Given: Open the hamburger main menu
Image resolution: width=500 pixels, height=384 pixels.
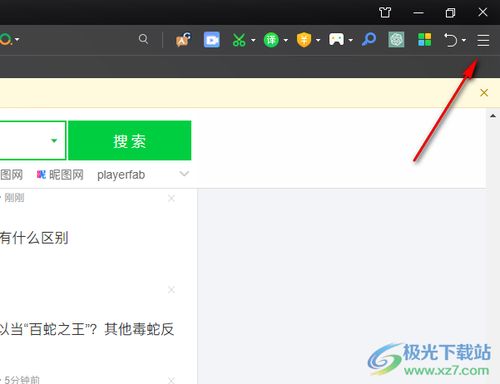Looking at the screenshot, I should [x=483, y=40].
